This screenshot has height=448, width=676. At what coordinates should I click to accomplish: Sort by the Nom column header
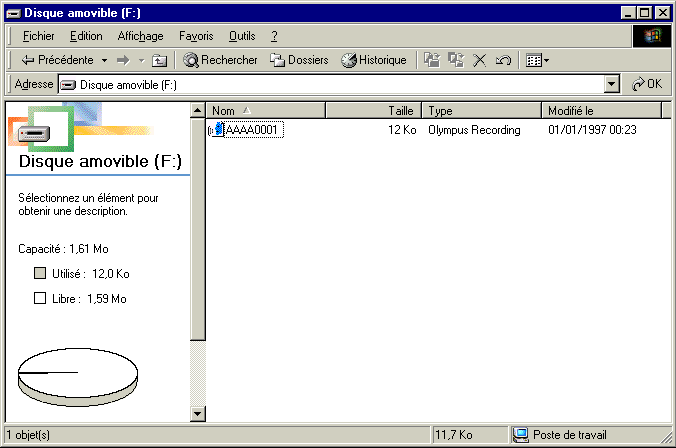click(266, 111)
